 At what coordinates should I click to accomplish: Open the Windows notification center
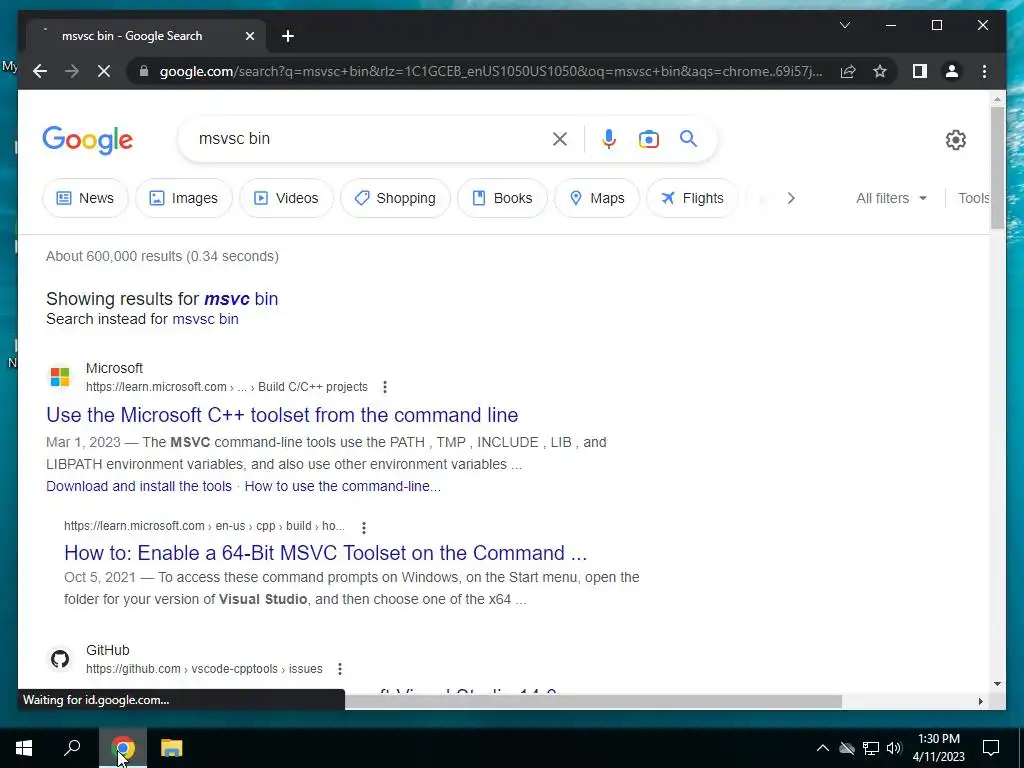[991, 748]
